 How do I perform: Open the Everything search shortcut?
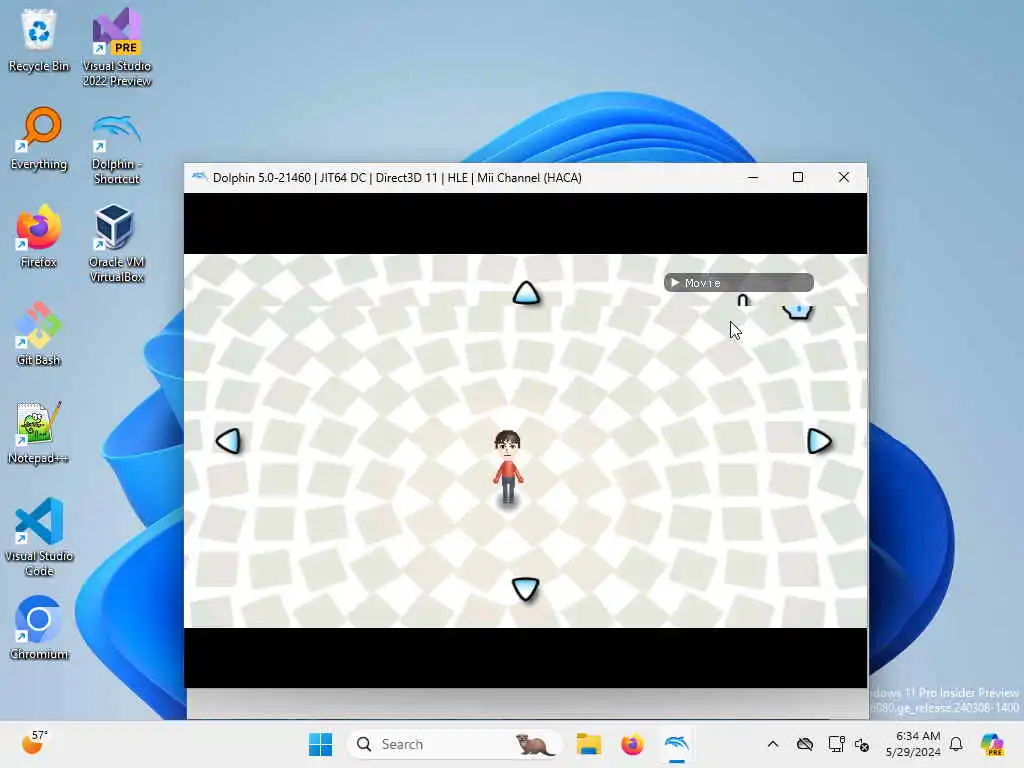39,138
